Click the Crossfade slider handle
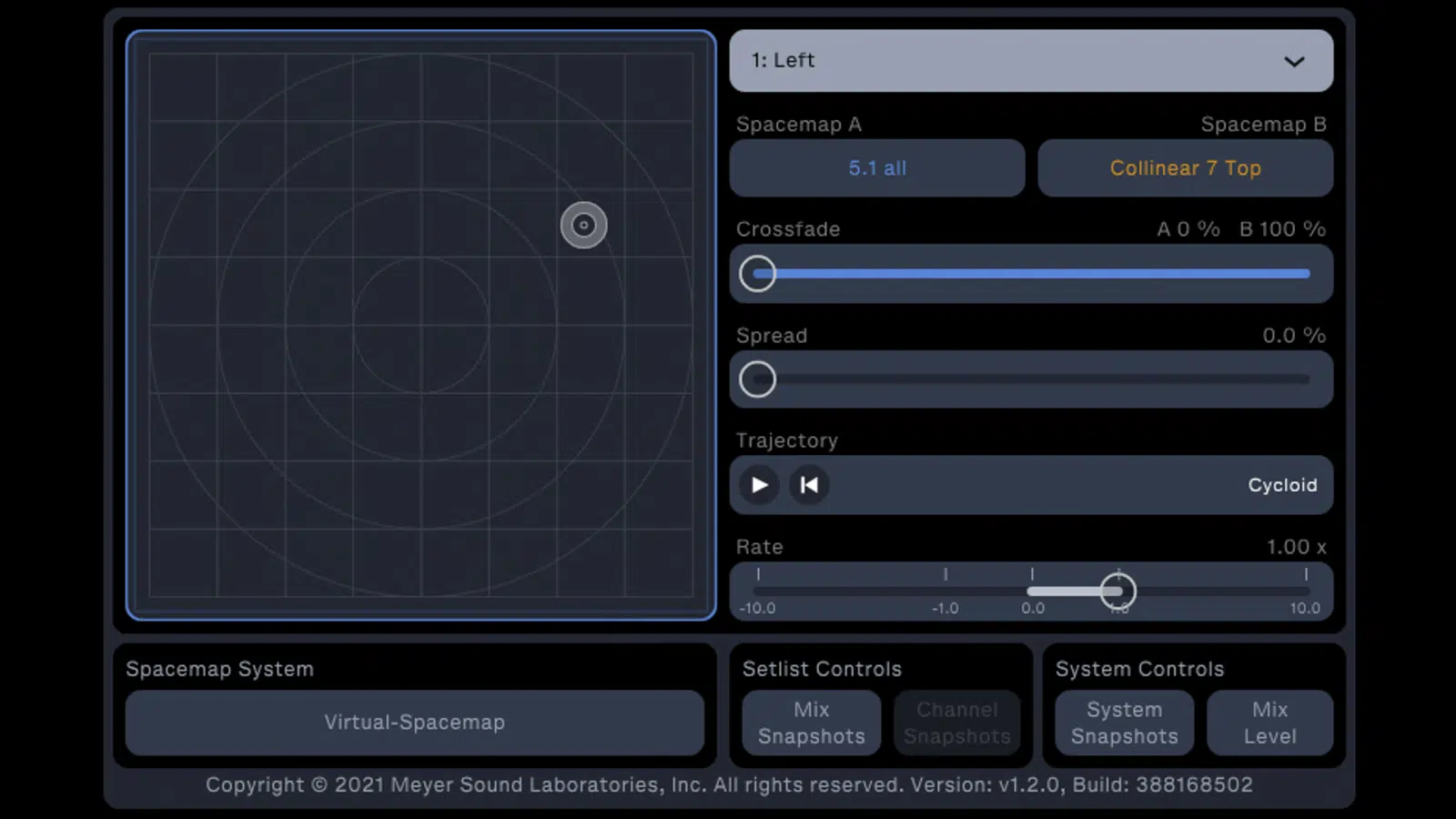 tap(757, 273)
